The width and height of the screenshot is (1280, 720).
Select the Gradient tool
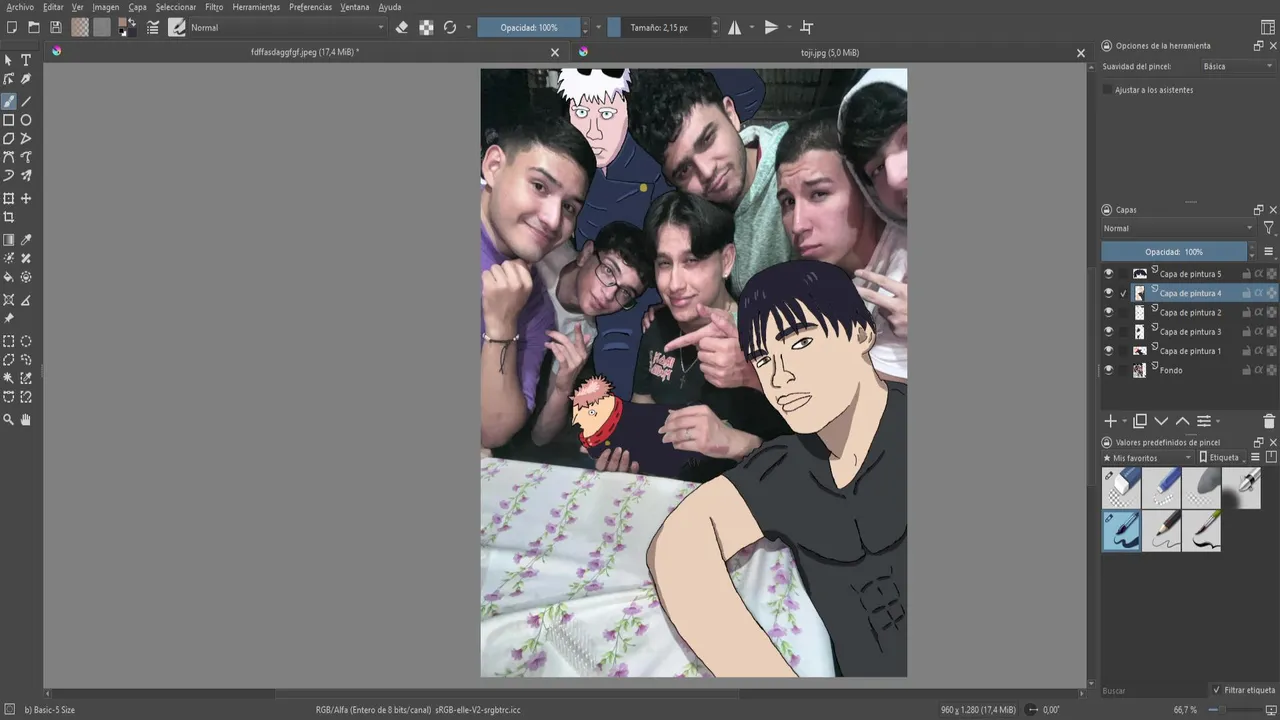pyautogui.click(x=9, y=240)
